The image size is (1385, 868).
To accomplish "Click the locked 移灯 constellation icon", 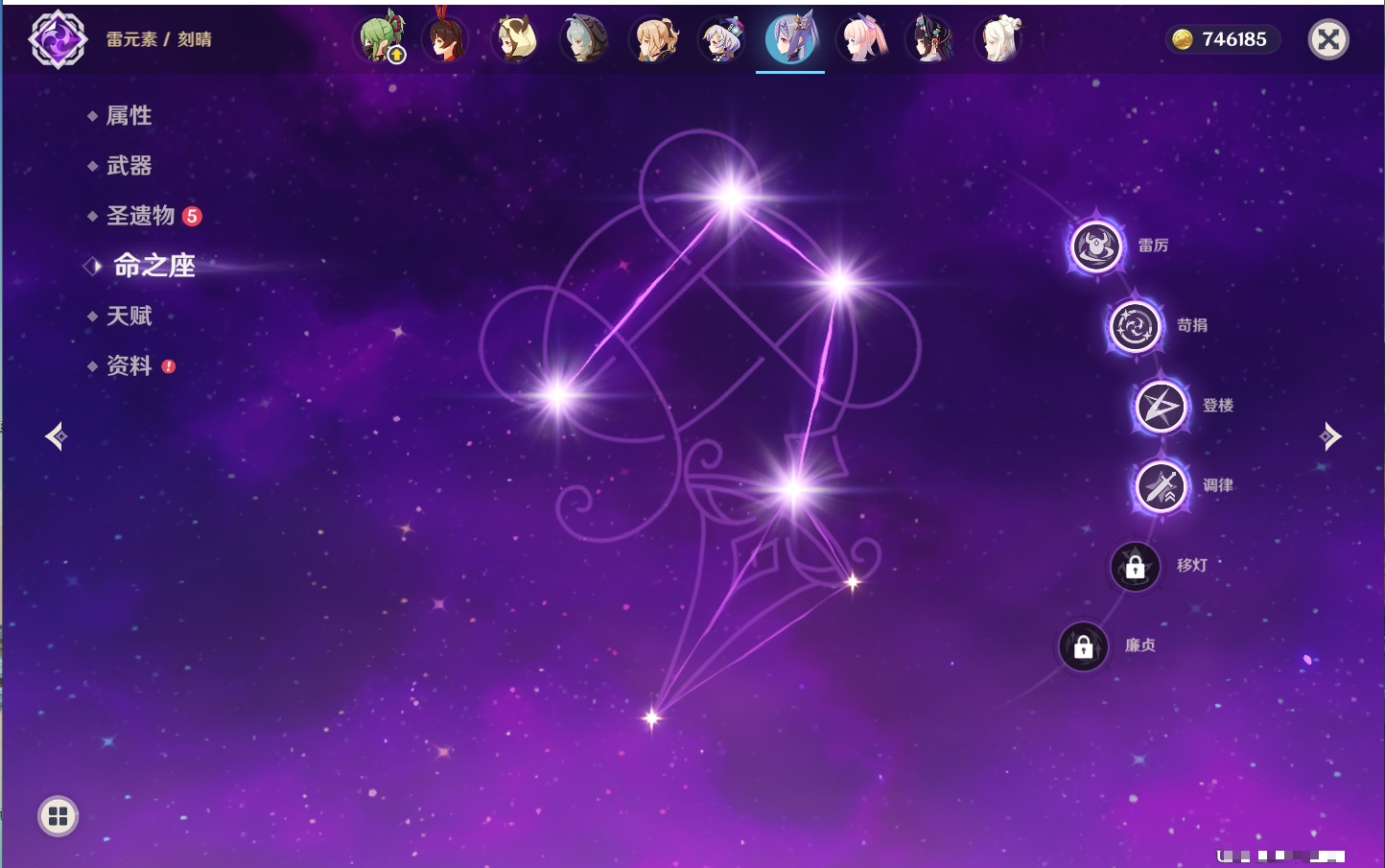I will pos(1135,567).
